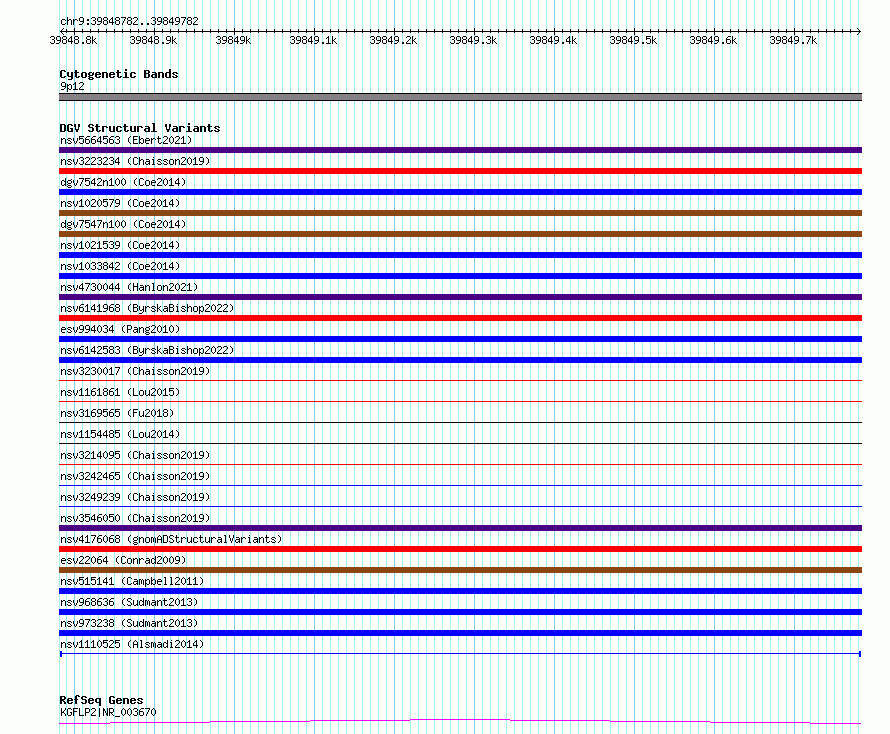
Task: Open the esv22064 (Conrad2009) variant
Action: [x=123, y=560]
